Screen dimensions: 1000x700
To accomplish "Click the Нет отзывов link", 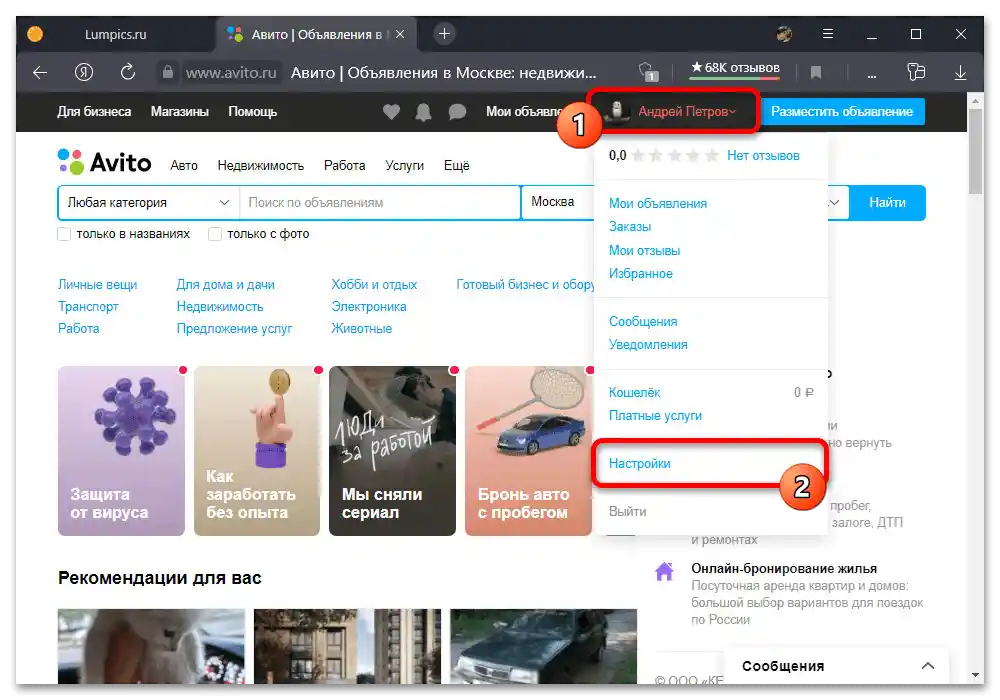I will pos(763,156).
